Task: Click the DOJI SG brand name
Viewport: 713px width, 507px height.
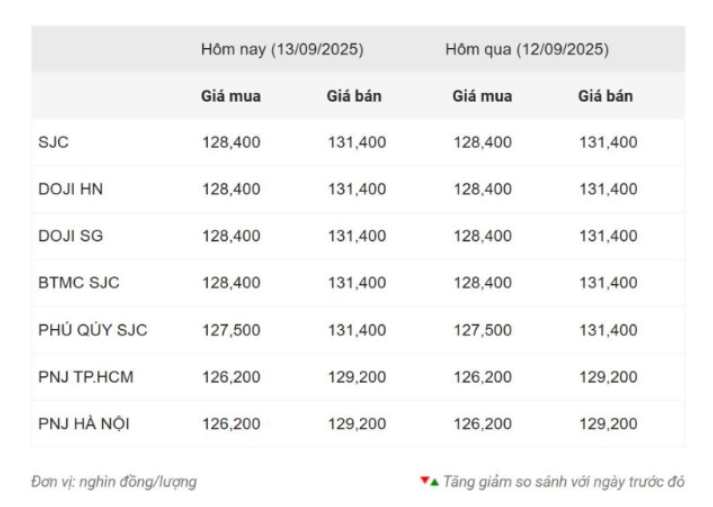Action: [70, 236]
